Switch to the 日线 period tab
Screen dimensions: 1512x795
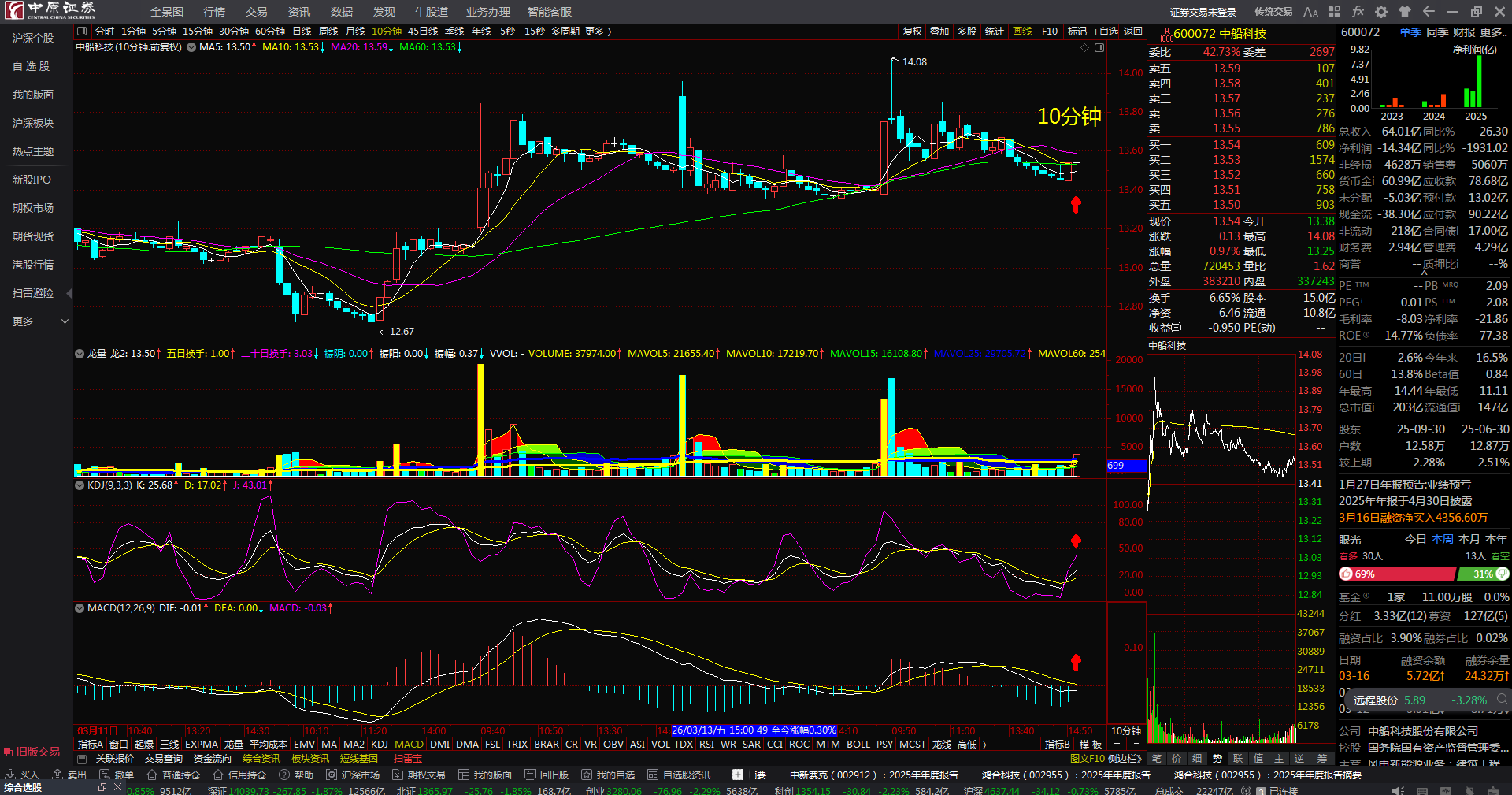tap(302, 32)
